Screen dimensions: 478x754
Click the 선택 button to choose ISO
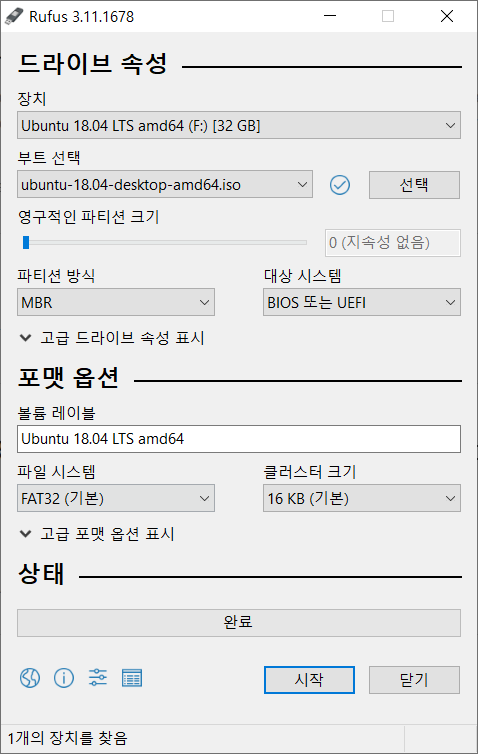(x=415, y=185)
